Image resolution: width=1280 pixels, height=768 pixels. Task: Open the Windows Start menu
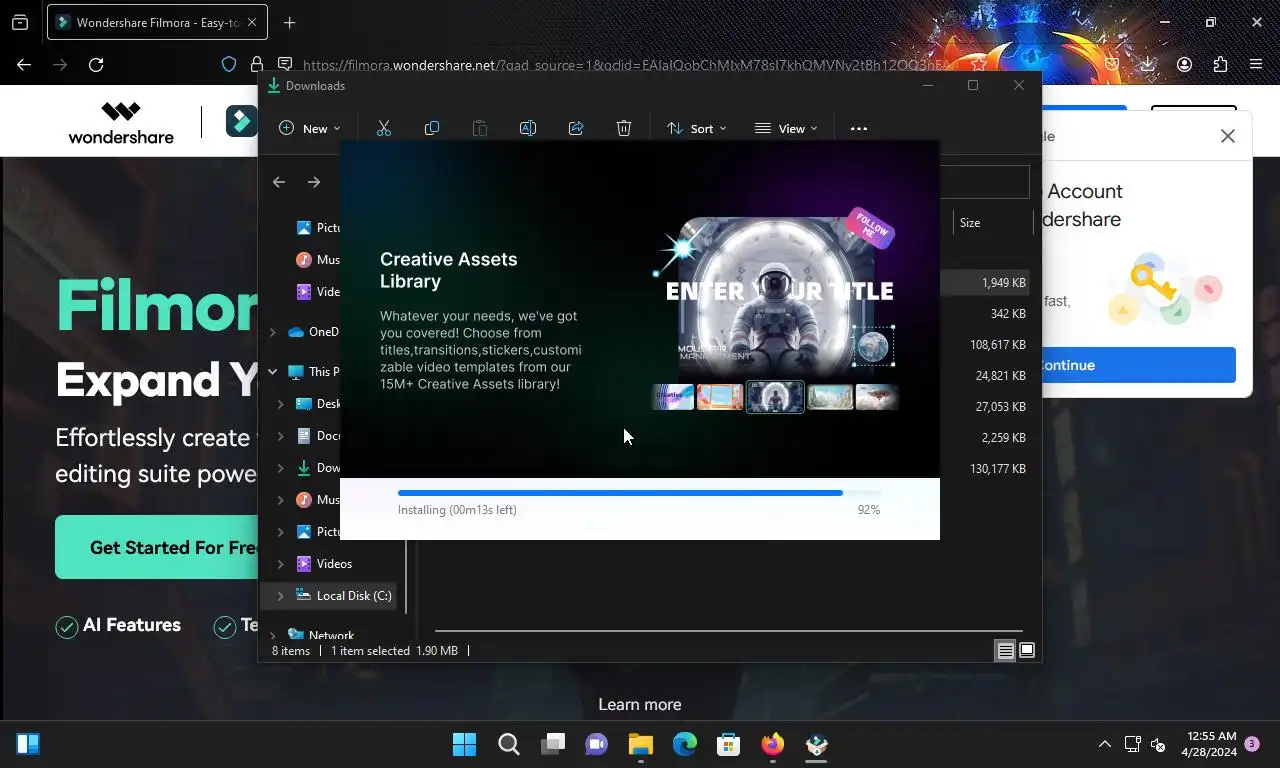(464, 744)
